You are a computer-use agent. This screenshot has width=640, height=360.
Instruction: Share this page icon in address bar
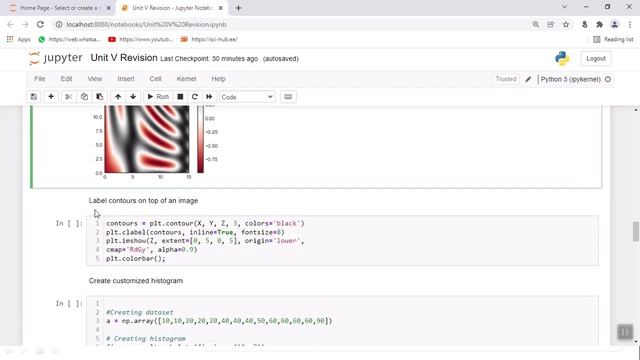tap(551, 24)
